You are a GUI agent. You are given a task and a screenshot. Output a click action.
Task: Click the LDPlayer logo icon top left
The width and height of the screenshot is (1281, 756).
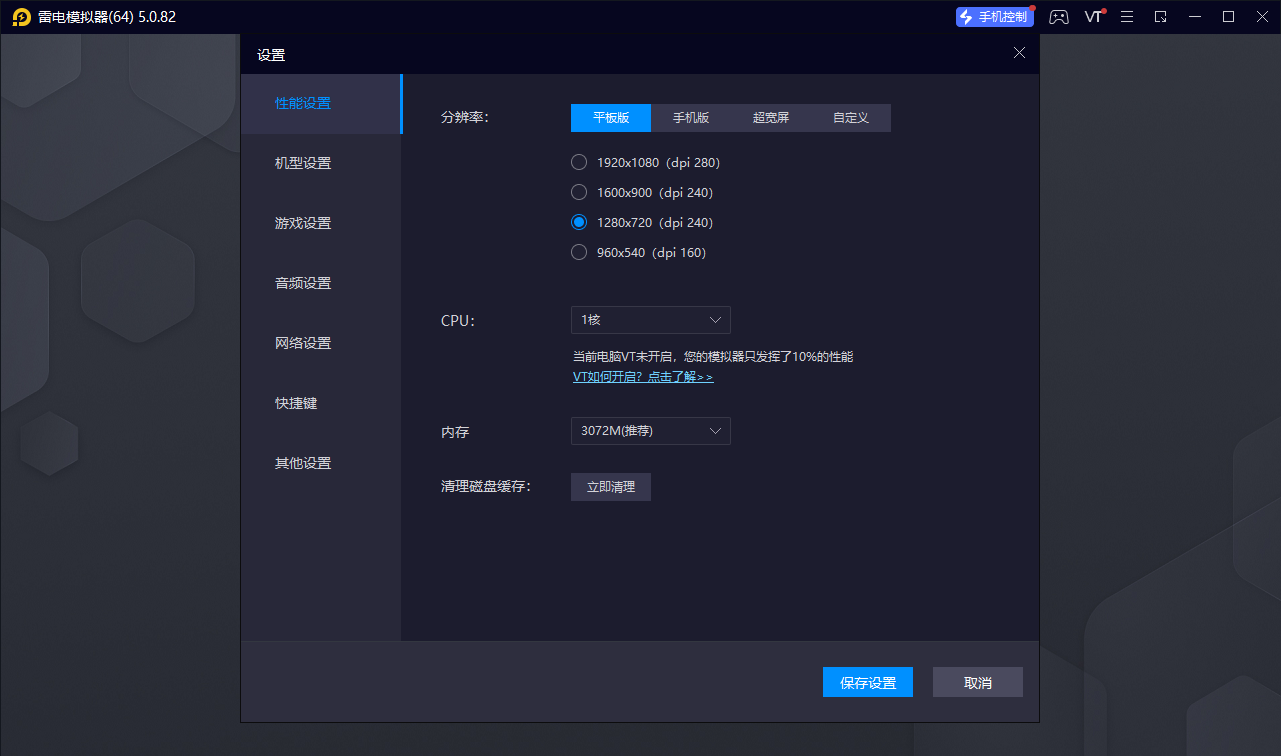[x=21, y=17]
